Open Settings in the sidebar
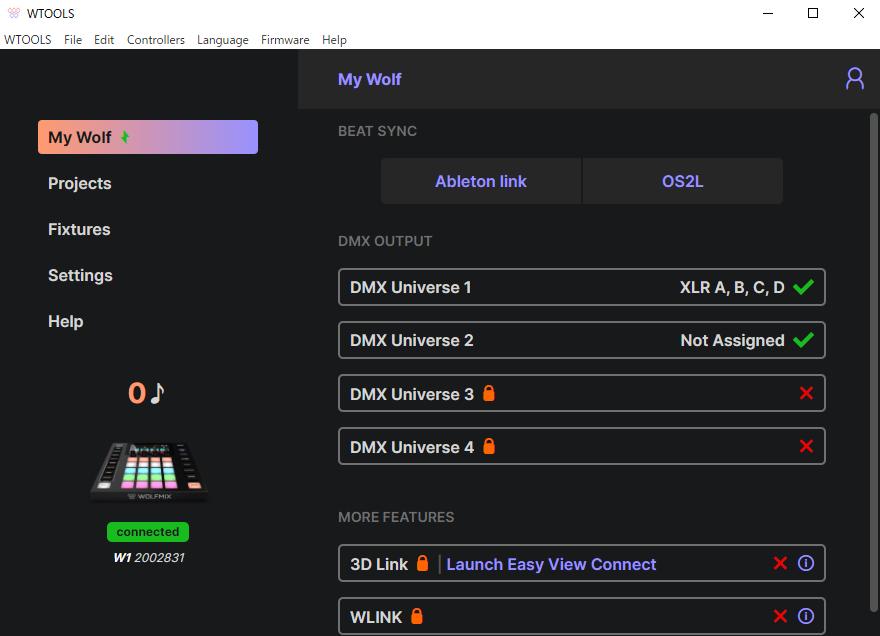880x636 pixels. 80,276
